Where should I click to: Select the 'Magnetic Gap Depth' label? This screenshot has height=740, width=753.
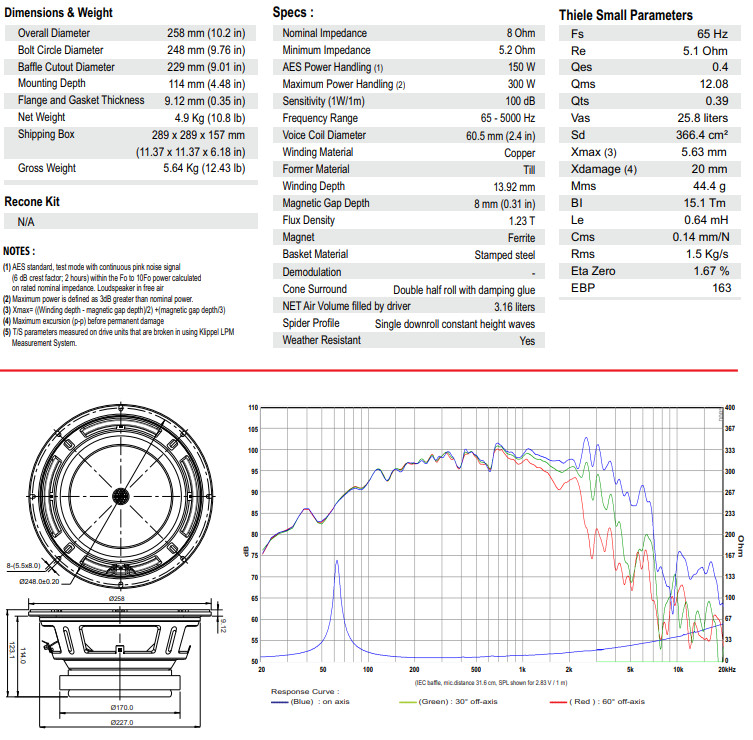click(326, 203)
